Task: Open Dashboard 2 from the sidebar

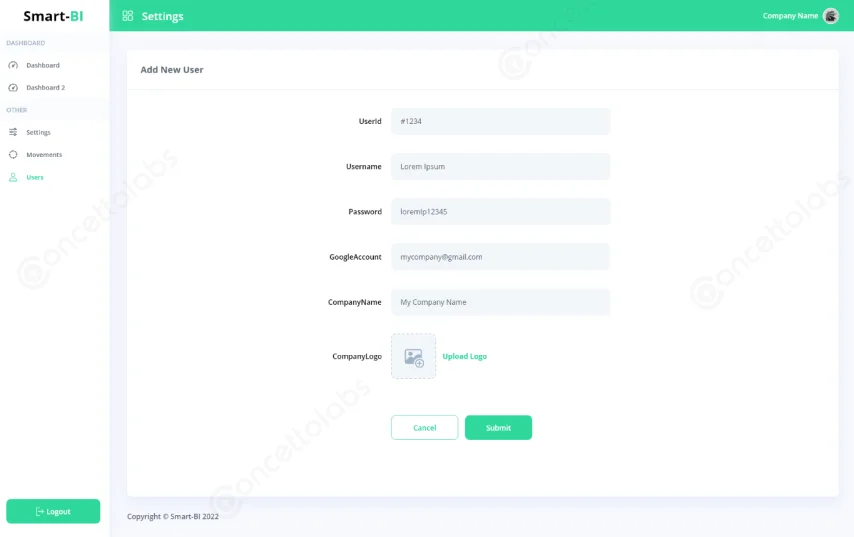Action: (x=45, y=88)
